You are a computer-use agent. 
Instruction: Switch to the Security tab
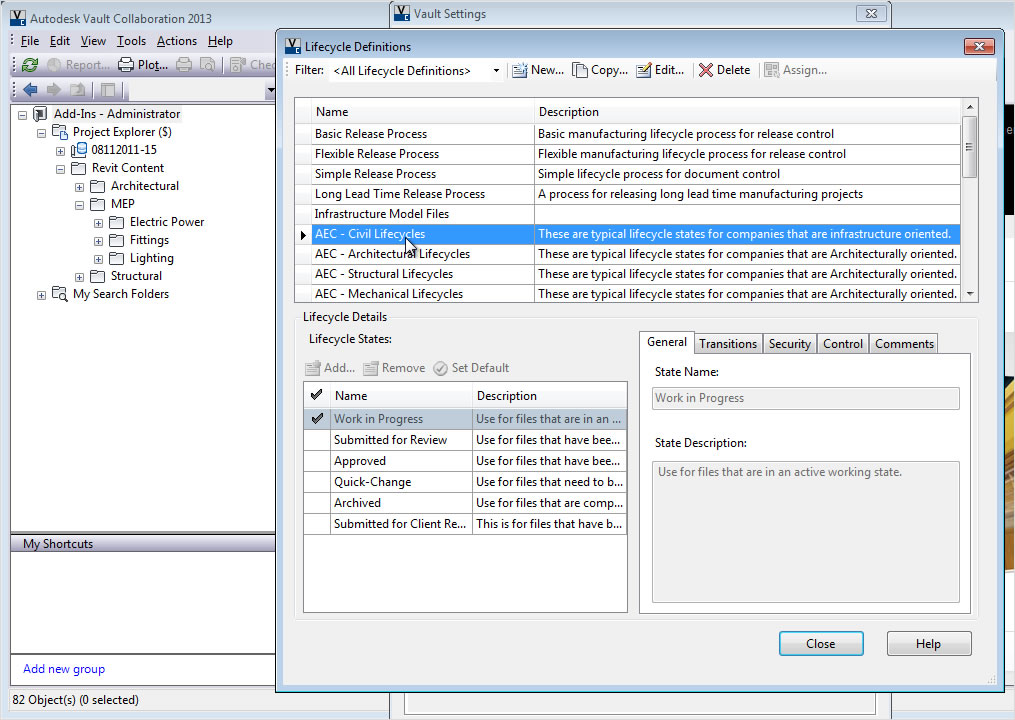pyautogui.click(x=790, y=344)
